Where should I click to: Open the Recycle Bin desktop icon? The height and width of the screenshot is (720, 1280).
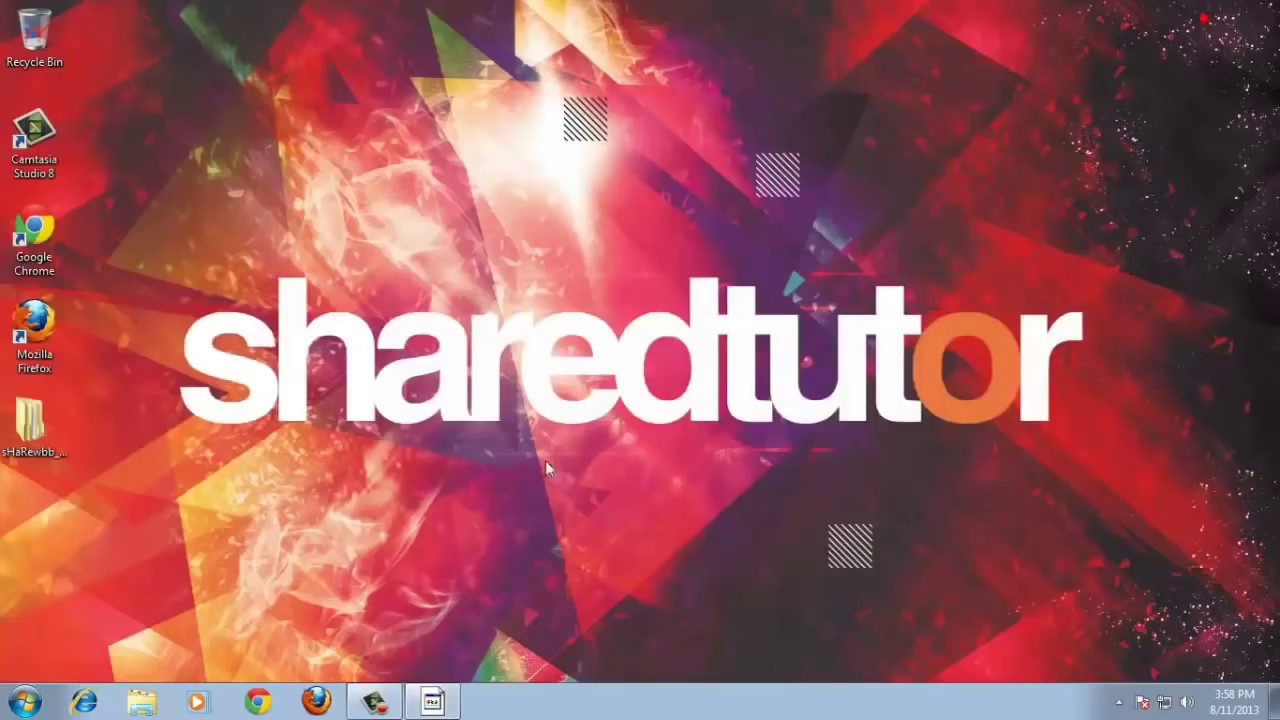[34, 38]
